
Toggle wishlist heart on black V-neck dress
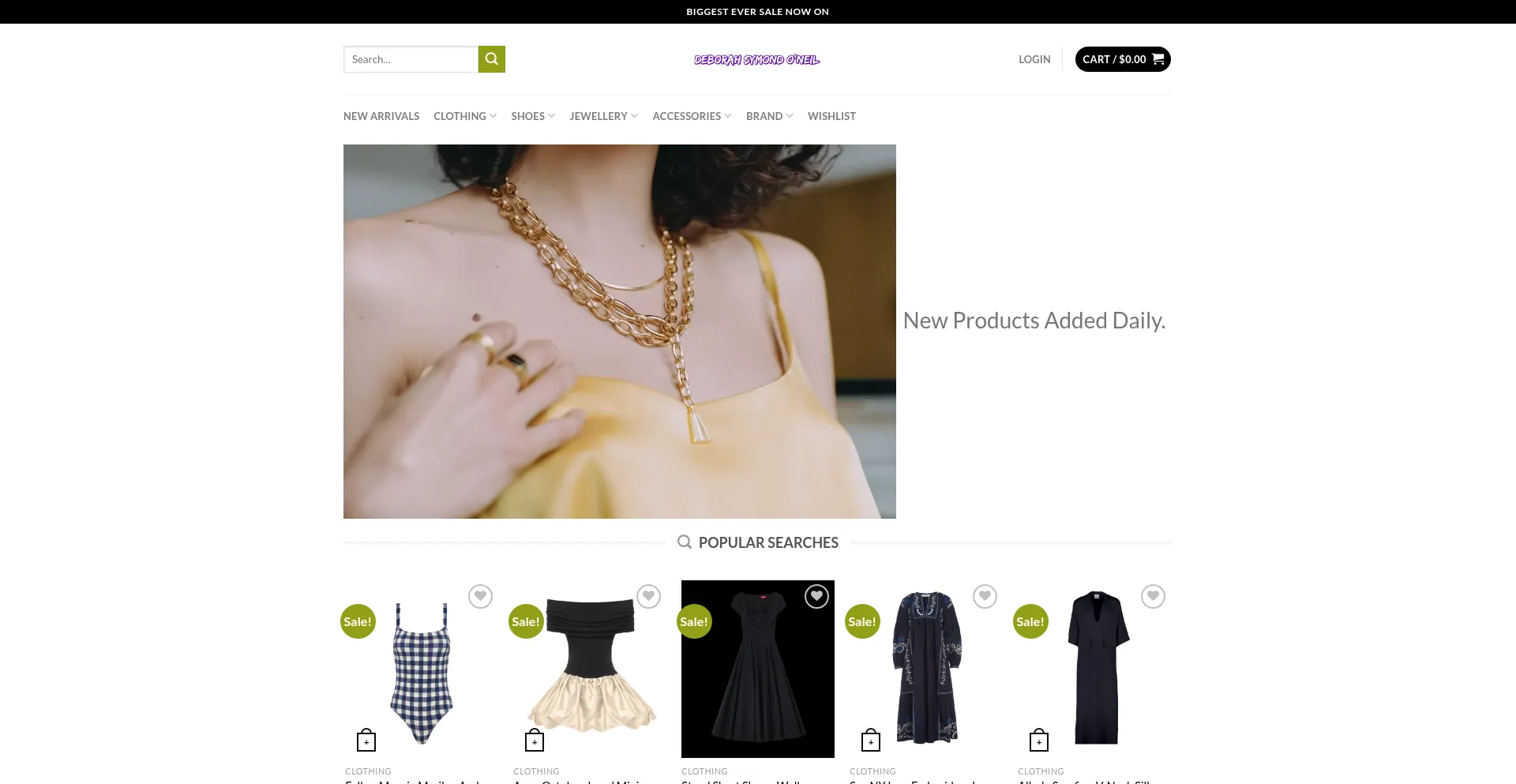click(1153, 596)
